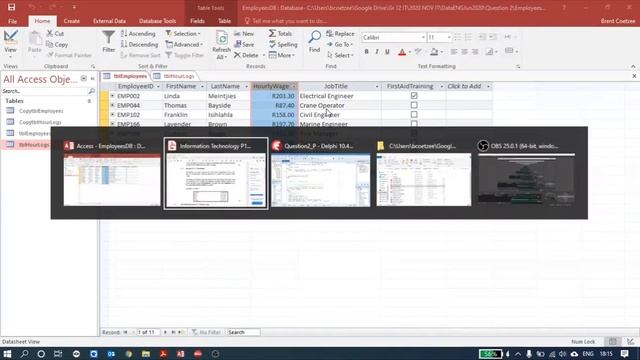Select Information Technology P1 window thumbnail
Screen dimensions: 640x360
pos(216,173)
